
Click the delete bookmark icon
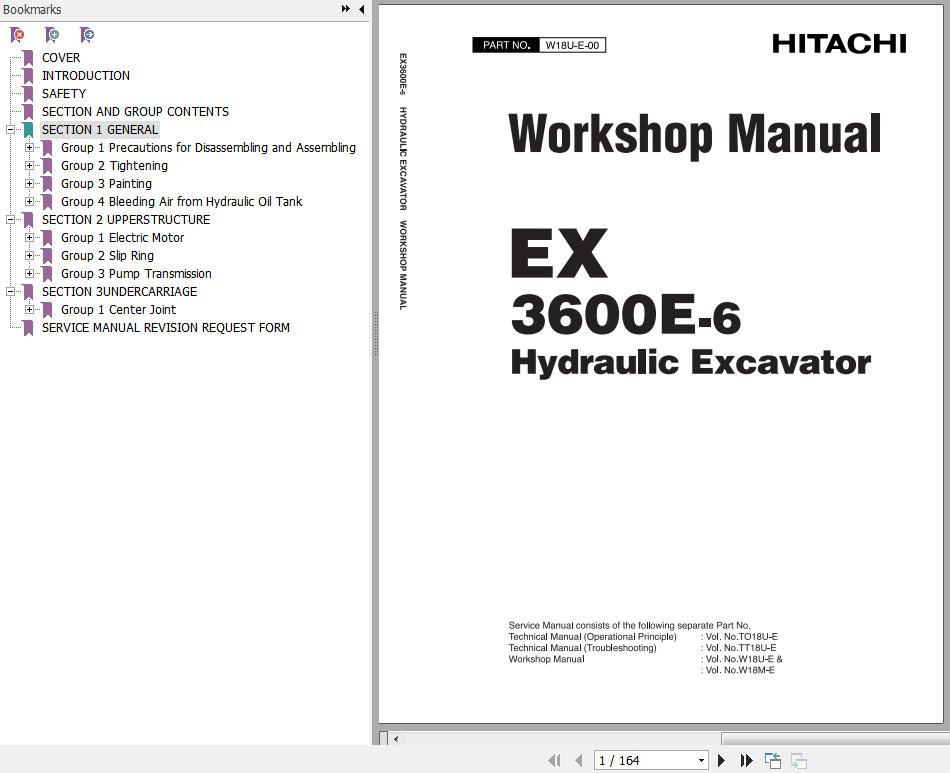[18, 35]
